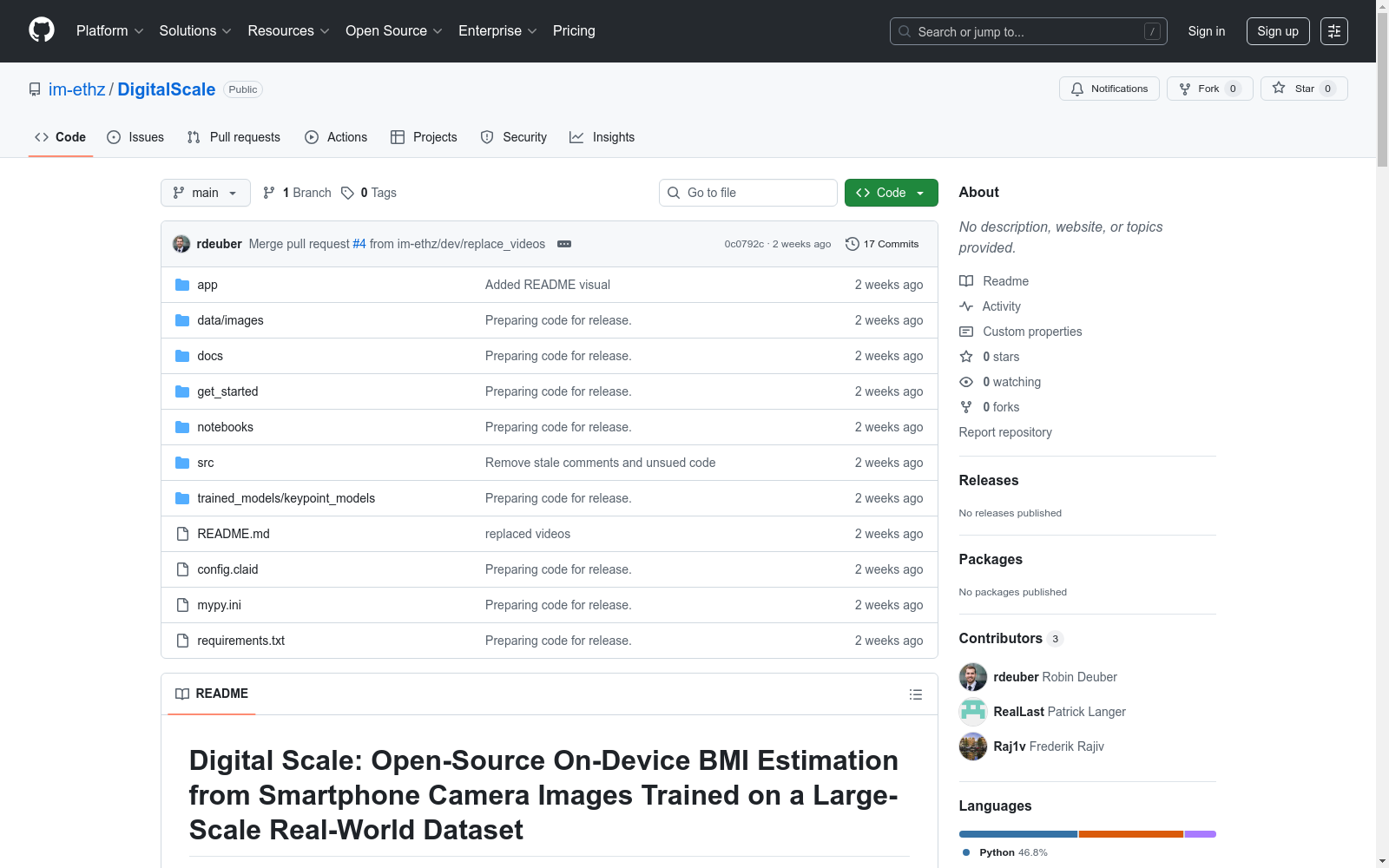Image resolution: width=1389 pixels, height=868 pixels.
Task: Click the commit history clock icon
Action: click(x=852, y=244)
